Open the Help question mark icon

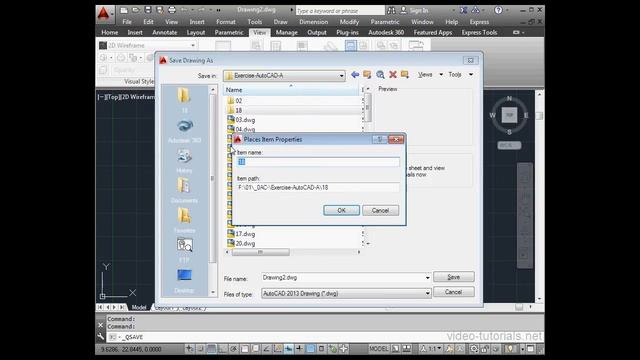tap(498, 10)
